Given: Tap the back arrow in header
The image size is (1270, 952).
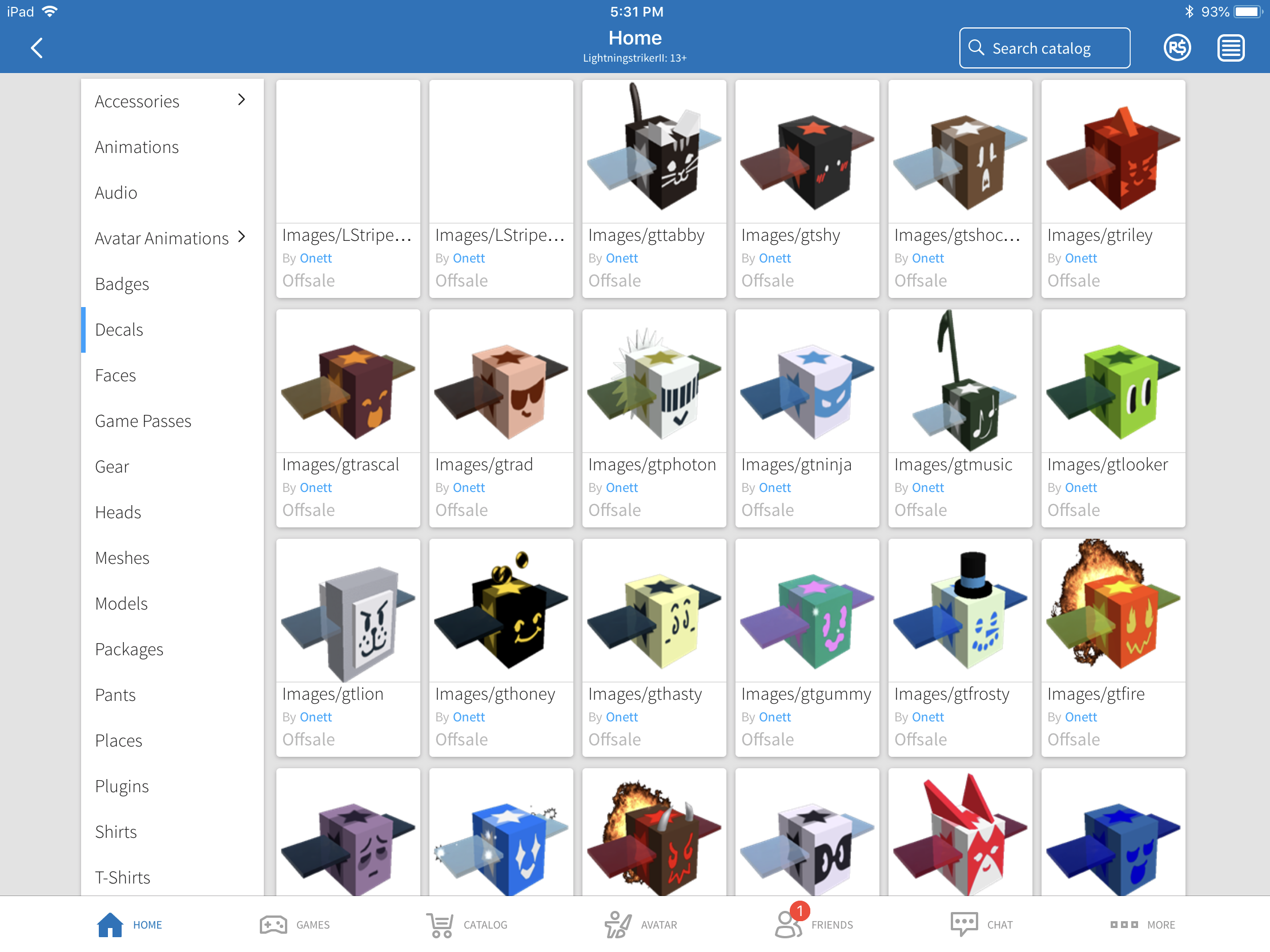Looking at the screenshot, I should 37,48.
